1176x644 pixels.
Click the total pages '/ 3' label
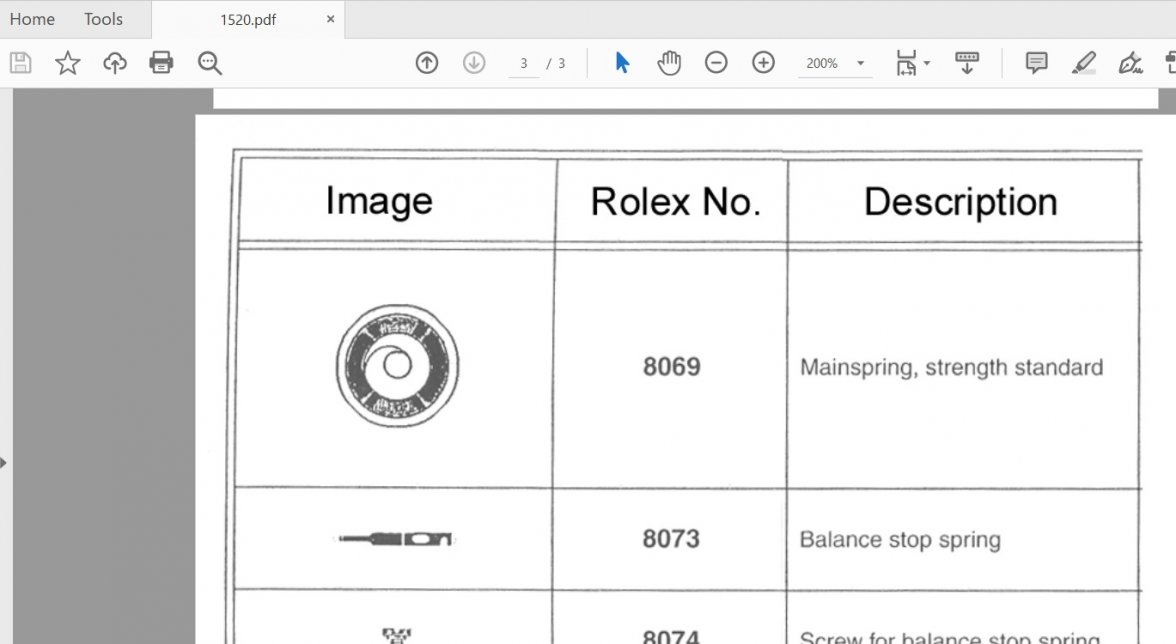(556, 64)
